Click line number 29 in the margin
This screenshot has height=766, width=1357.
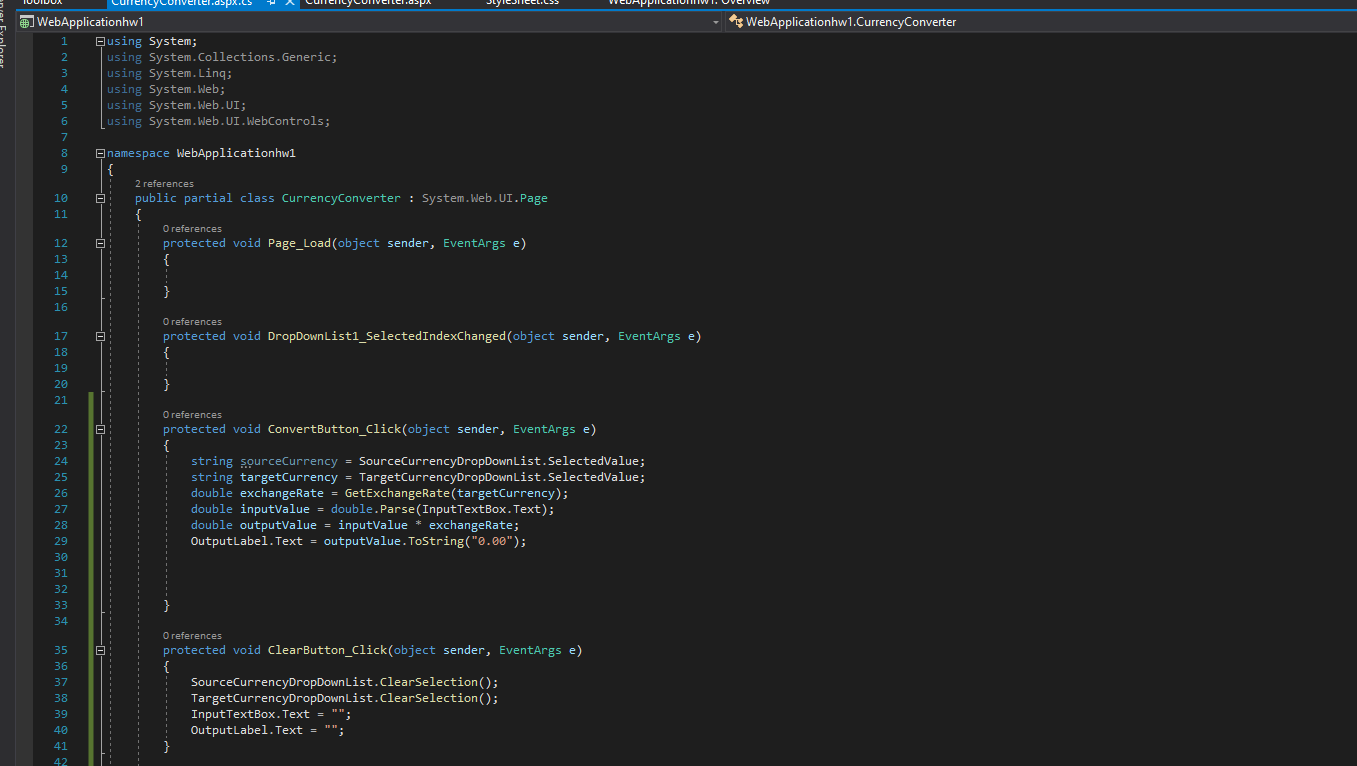click(x=61, y=541)
